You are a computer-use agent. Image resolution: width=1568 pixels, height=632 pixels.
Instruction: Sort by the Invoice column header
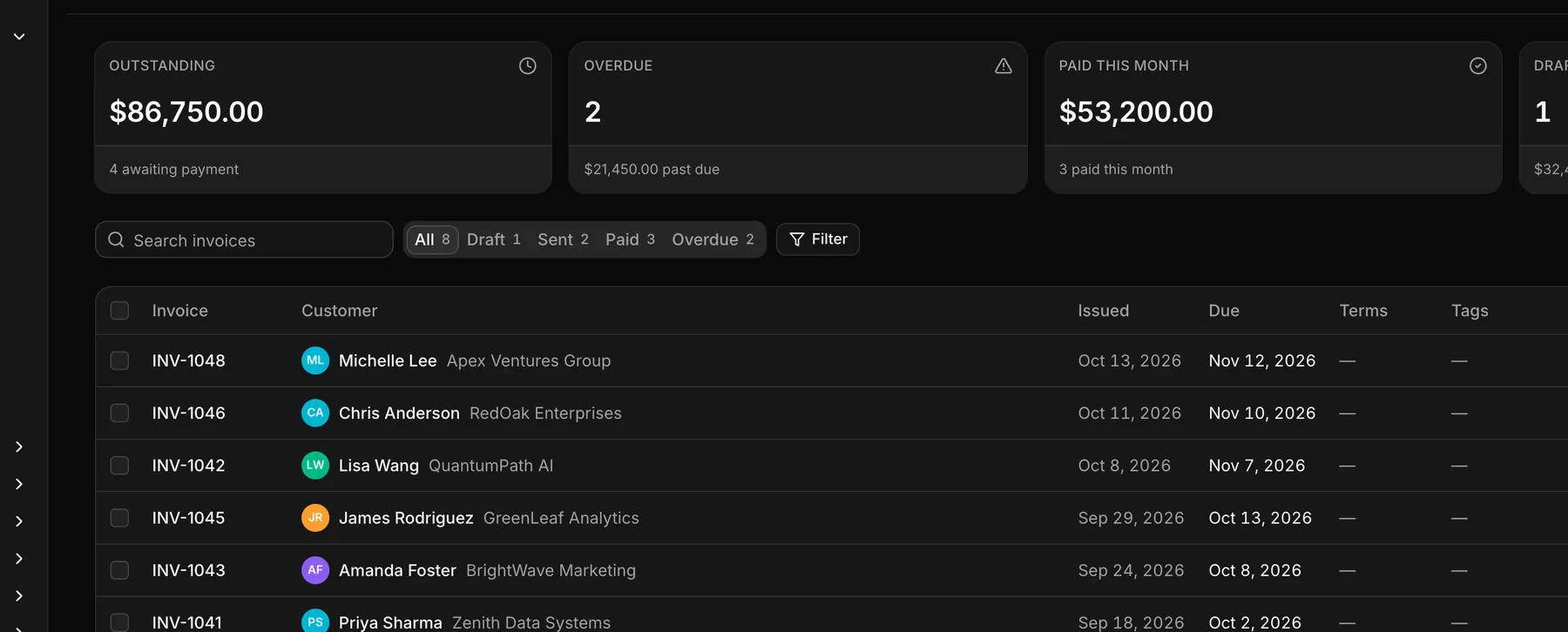(x=179, y=311)
